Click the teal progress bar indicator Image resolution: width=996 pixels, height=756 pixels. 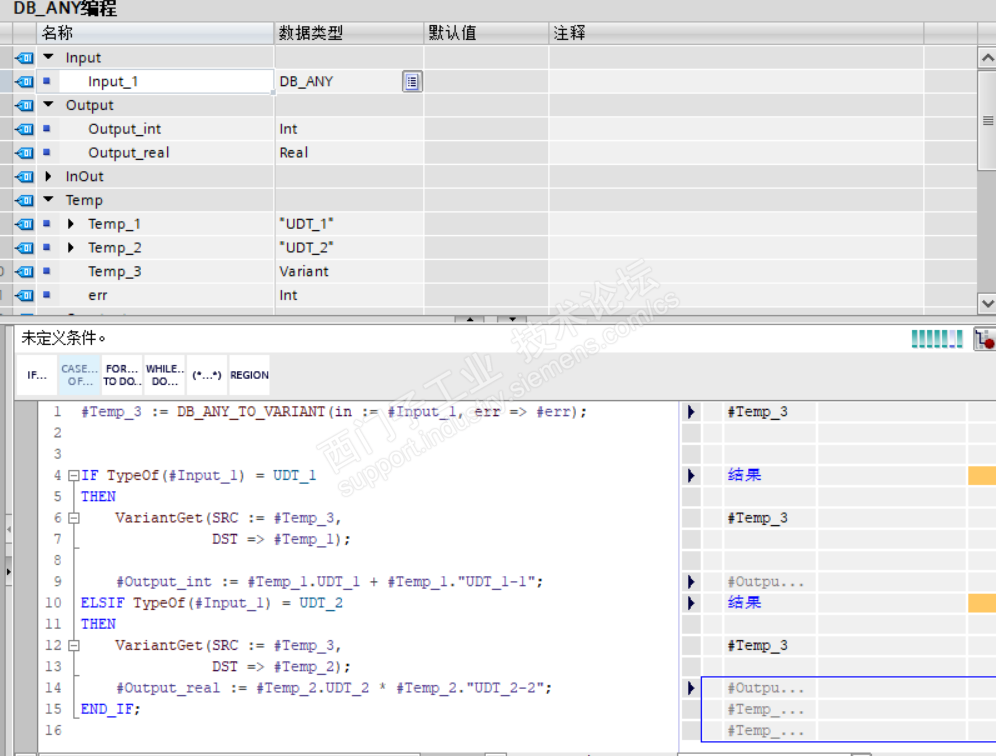tap(937, 339)
